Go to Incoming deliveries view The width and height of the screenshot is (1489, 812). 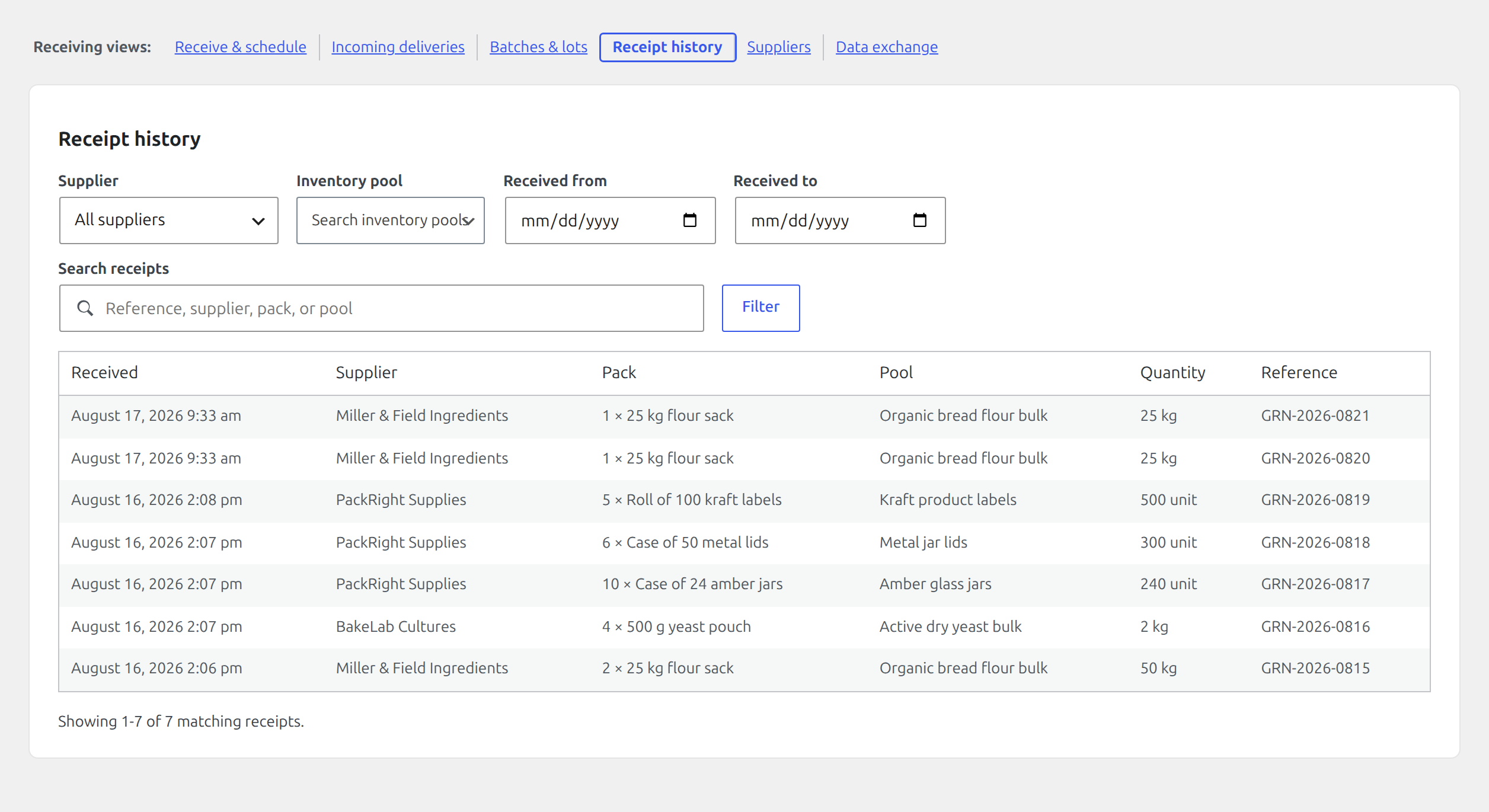(x=398, y=47)
